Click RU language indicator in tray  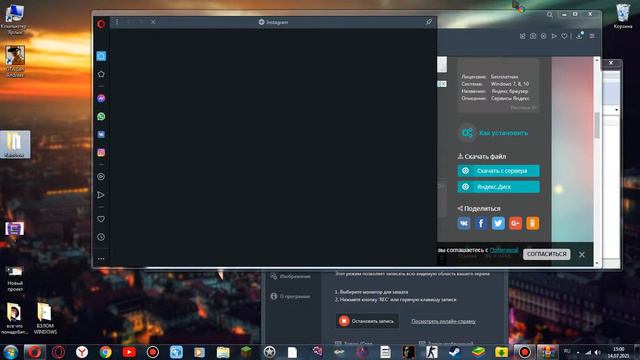tap(567, 351)
